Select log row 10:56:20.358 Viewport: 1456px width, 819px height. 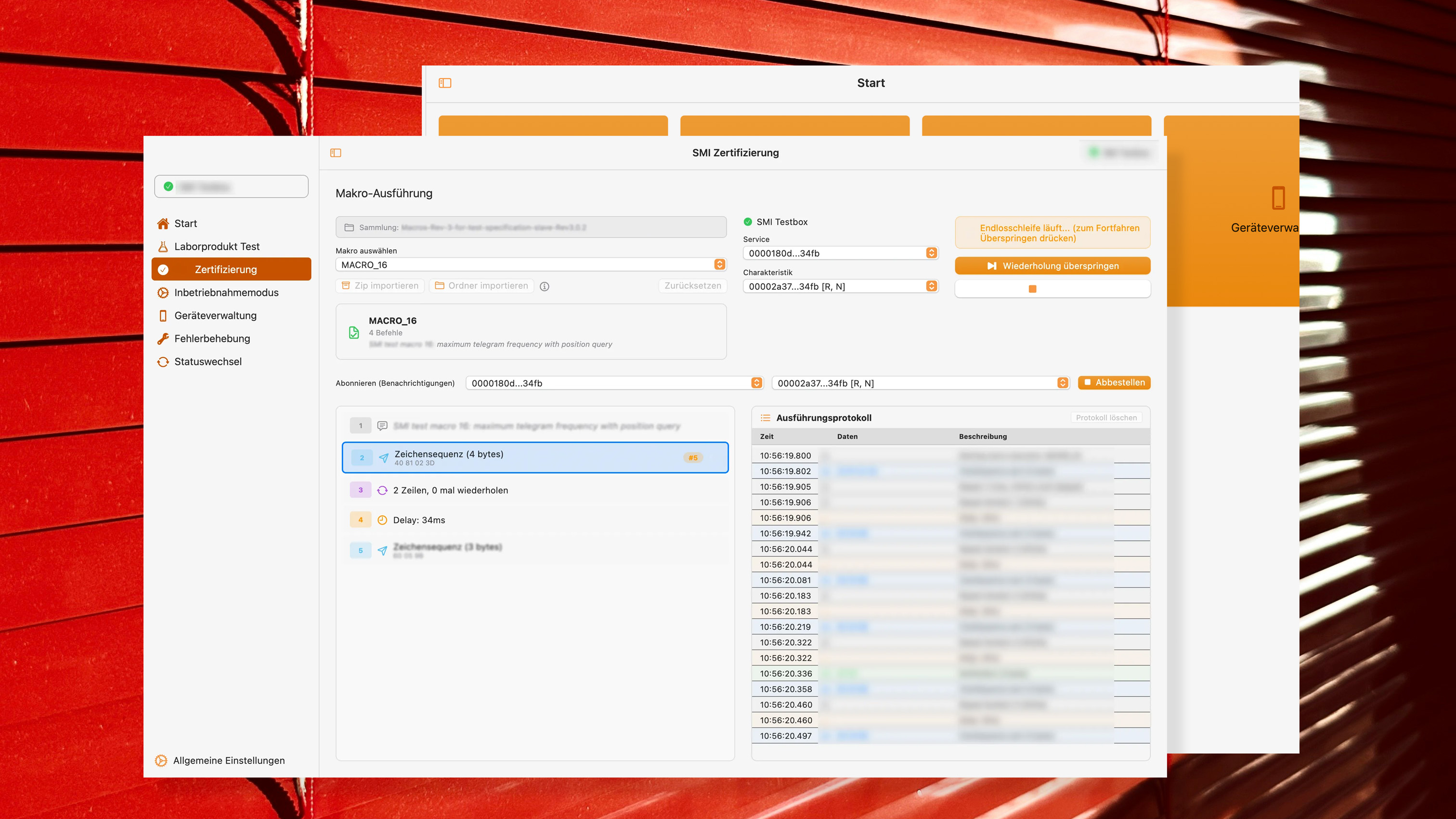pyautogui.click(x=951, y=689)
